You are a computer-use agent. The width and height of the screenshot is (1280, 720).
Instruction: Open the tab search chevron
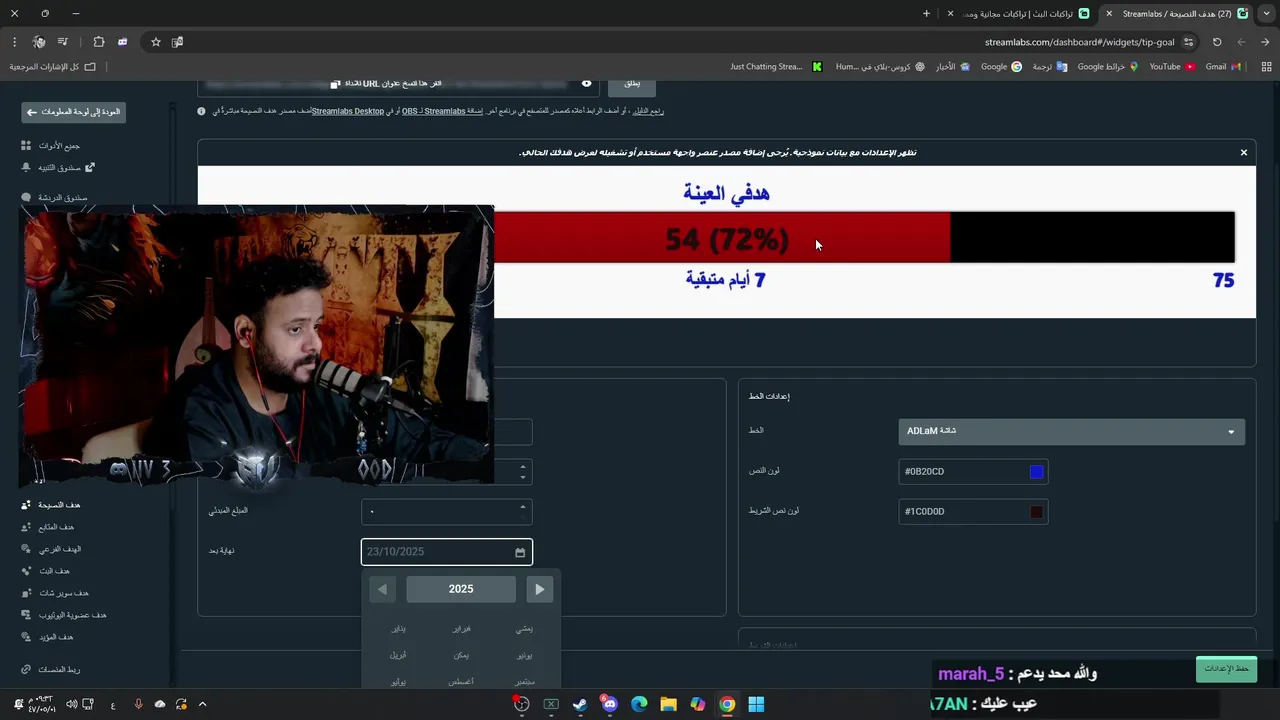1265,14
